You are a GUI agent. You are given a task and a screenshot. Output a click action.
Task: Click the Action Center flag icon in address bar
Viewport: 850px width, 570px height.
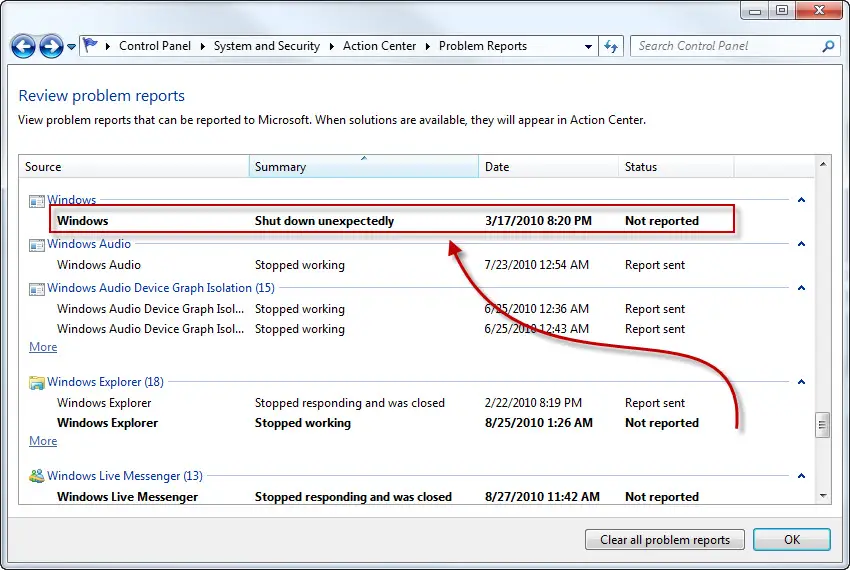tap(91, 46)
